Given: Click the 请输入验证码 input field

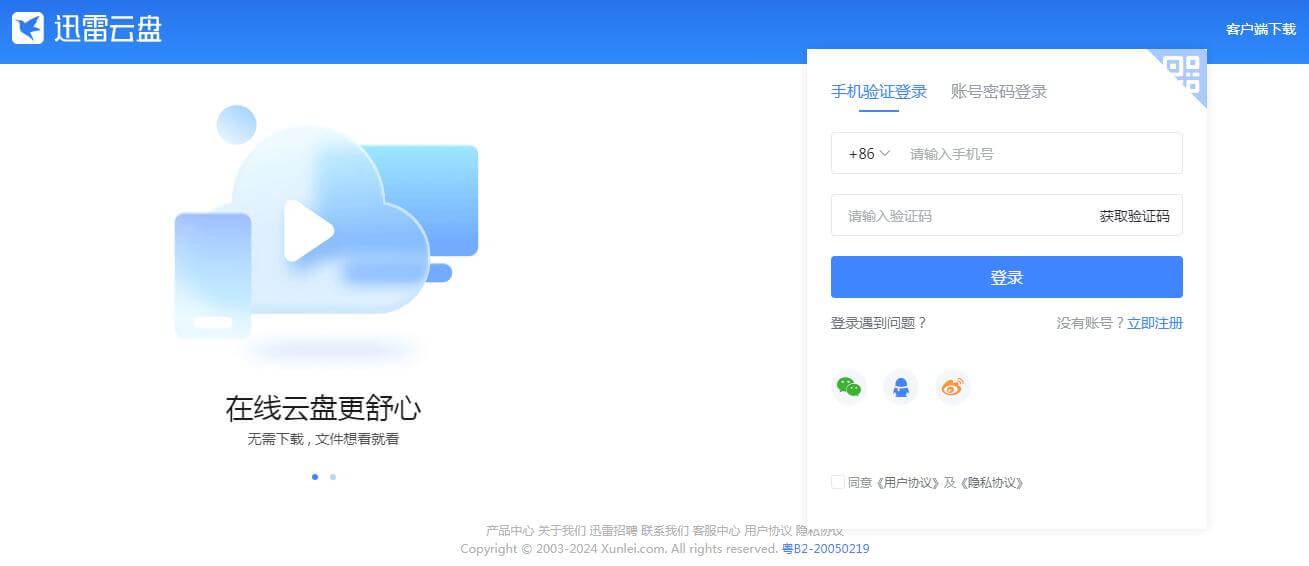Looking at the screenshot, I should [960, 216].
